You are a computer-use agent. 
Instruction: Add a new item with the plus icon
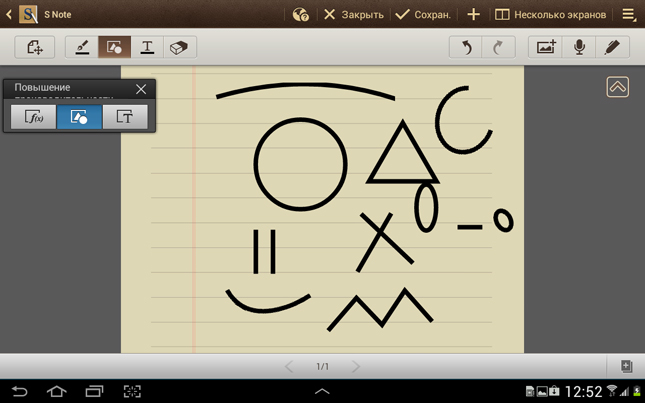point(473,15)
